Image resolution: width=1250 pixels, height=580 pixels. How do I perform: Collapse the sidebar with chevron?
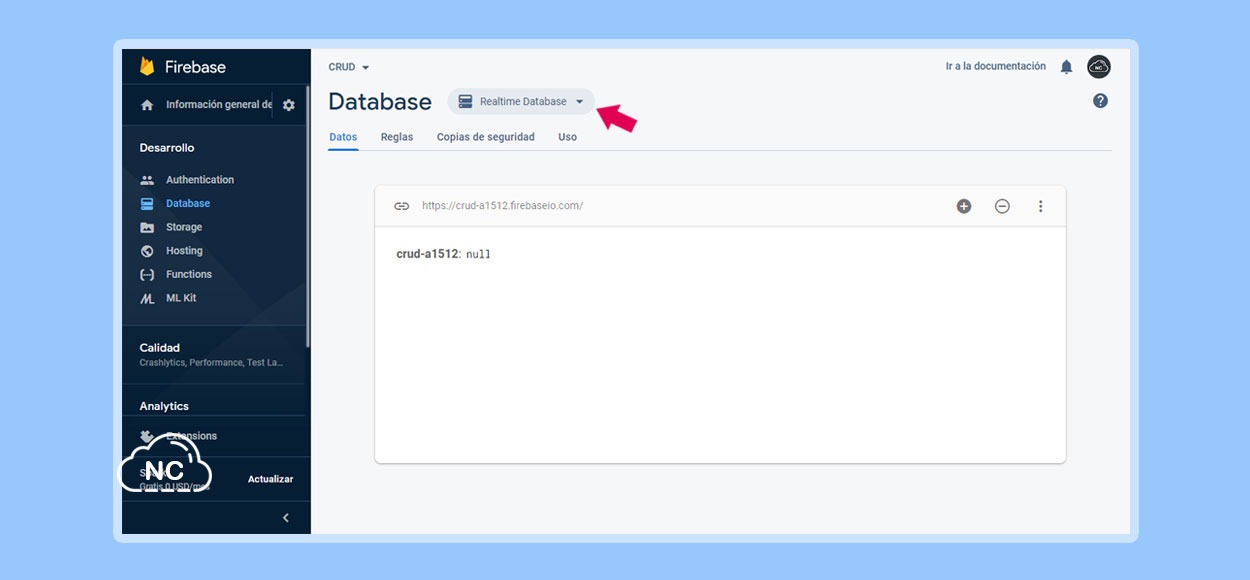[286, 518]
